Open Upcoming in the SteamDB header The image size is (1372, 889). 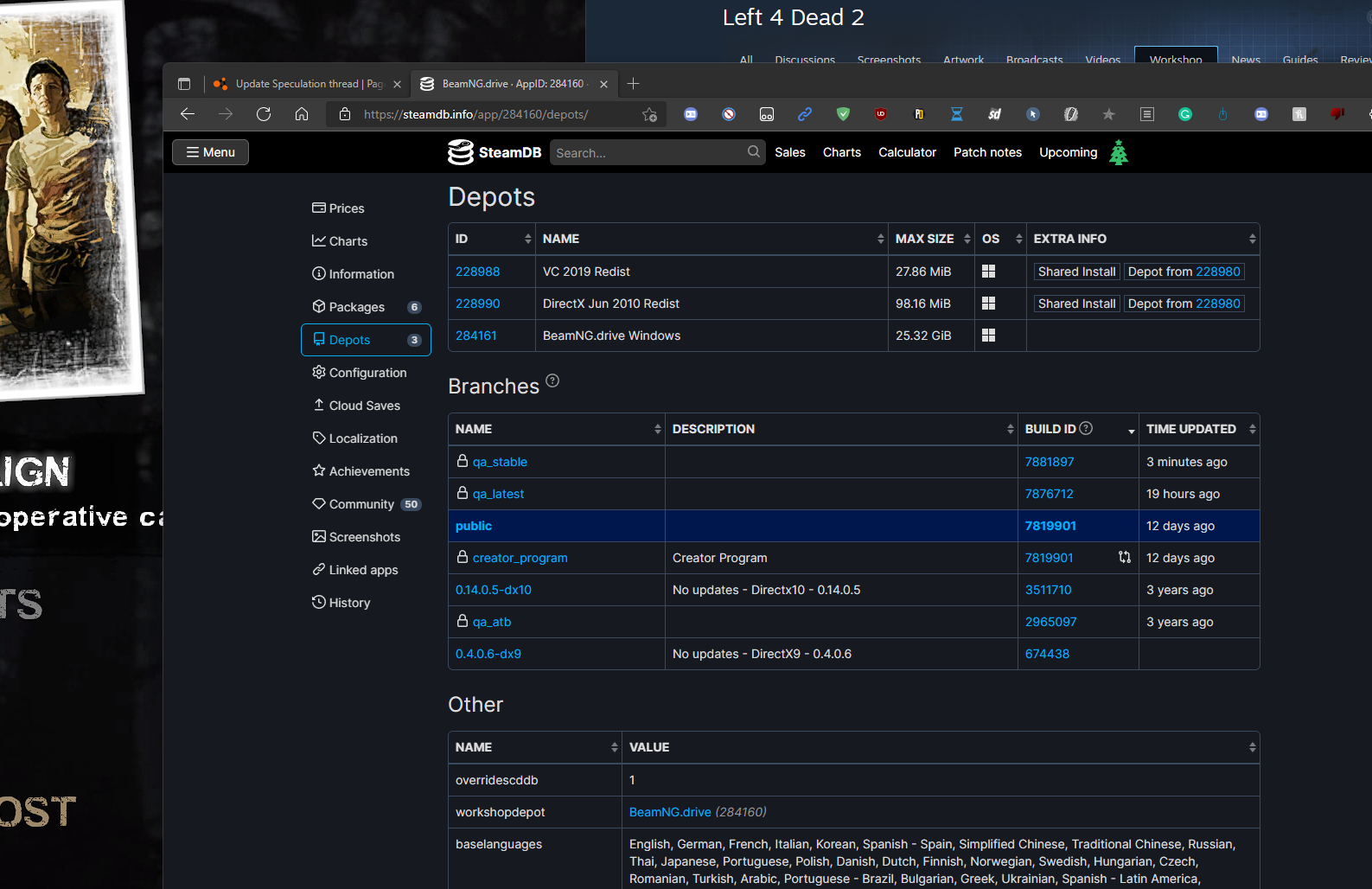click(x=1069, y=152)
